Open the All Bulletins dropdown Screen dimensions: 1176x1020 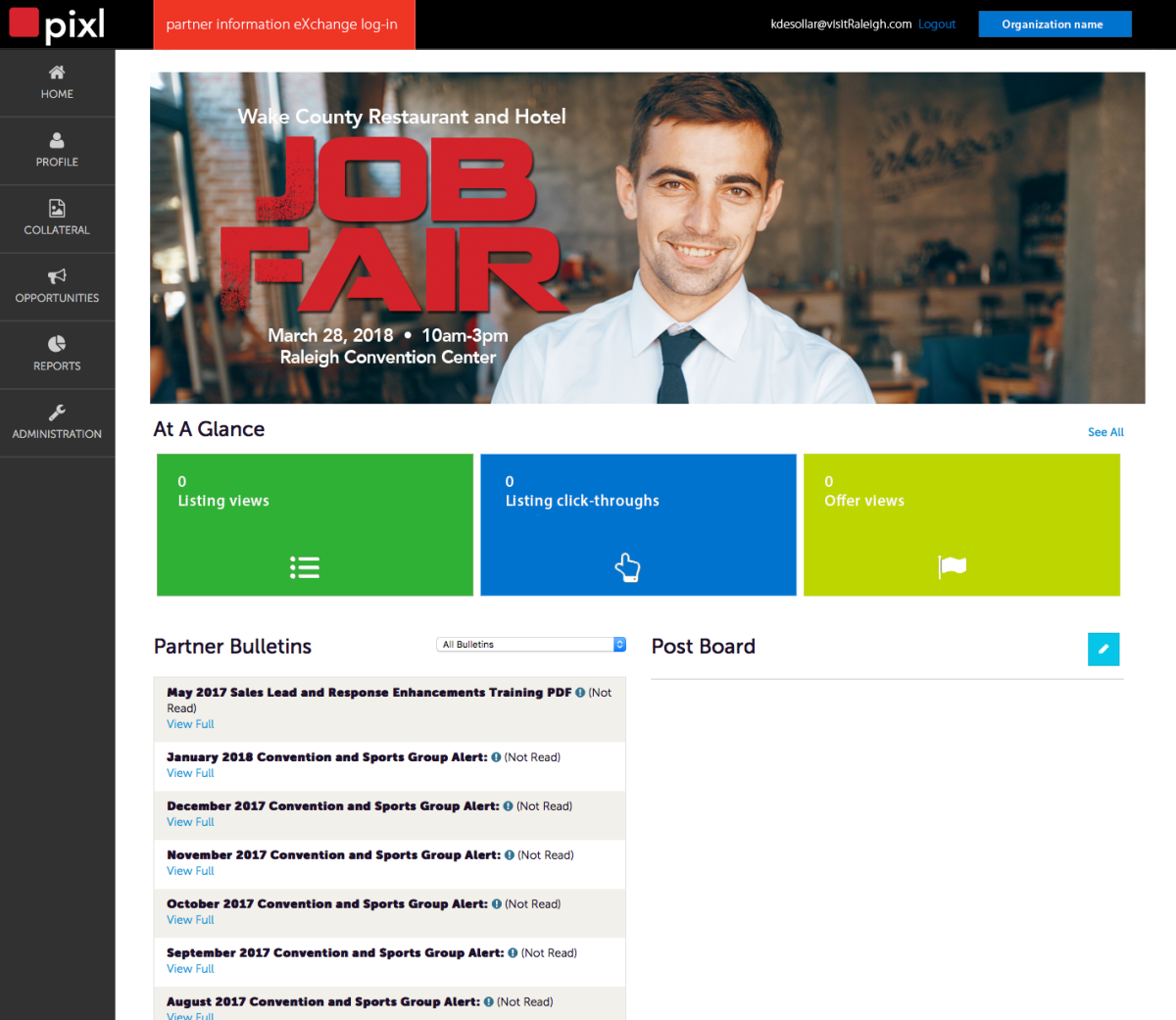[x=531, y=644]
